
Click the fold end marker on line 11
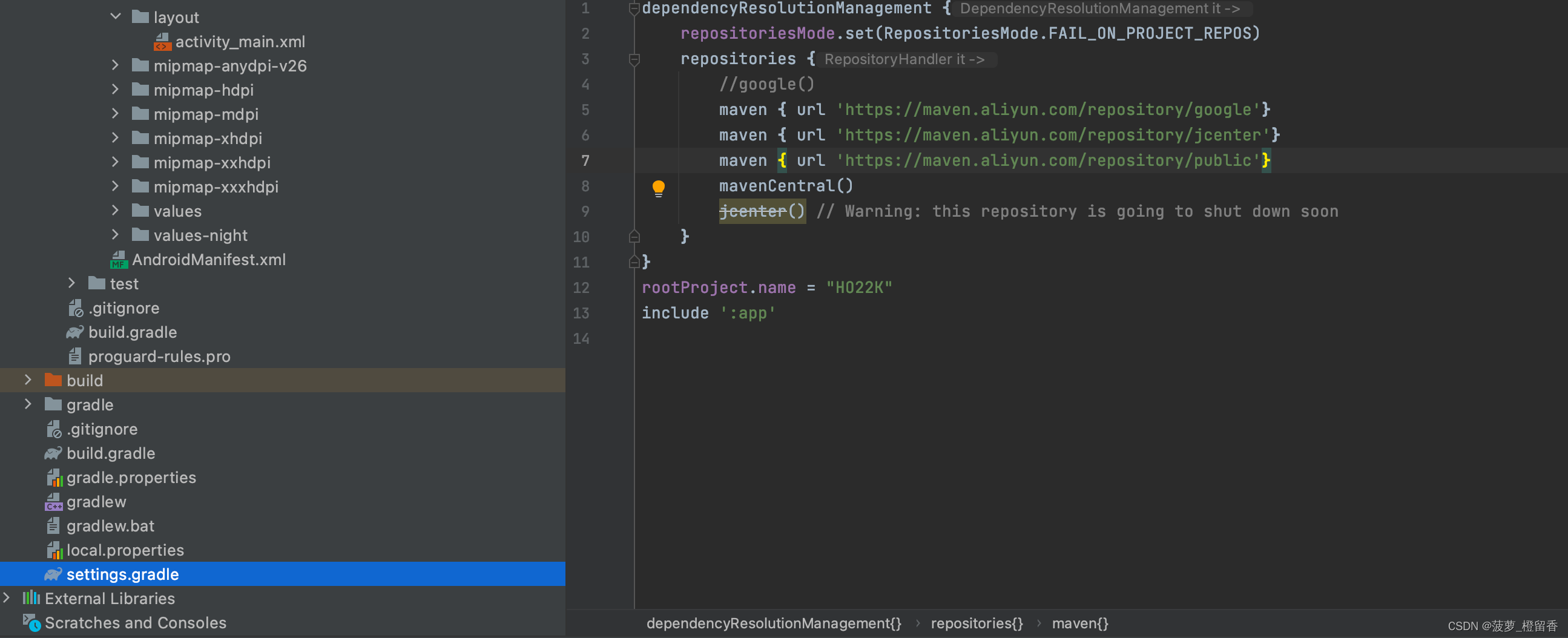coord(634,261)
